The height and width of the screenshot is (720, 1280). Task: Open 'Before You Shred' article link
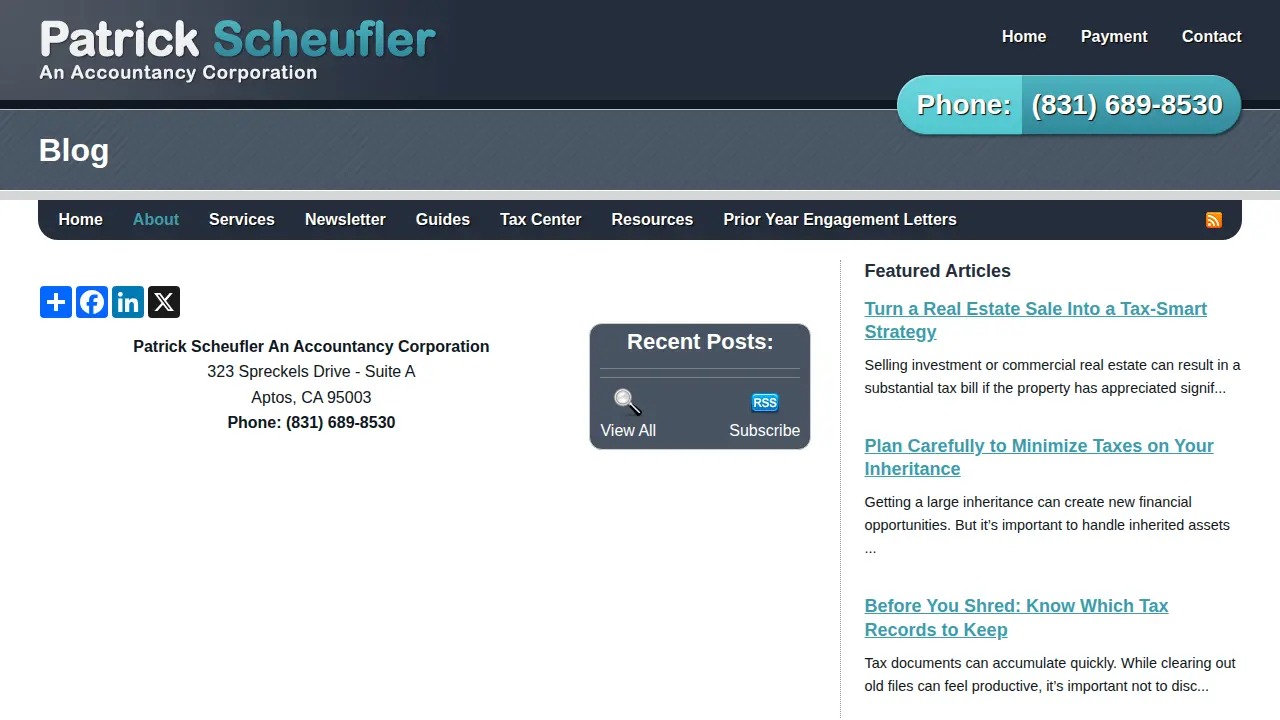(1016, 617)
